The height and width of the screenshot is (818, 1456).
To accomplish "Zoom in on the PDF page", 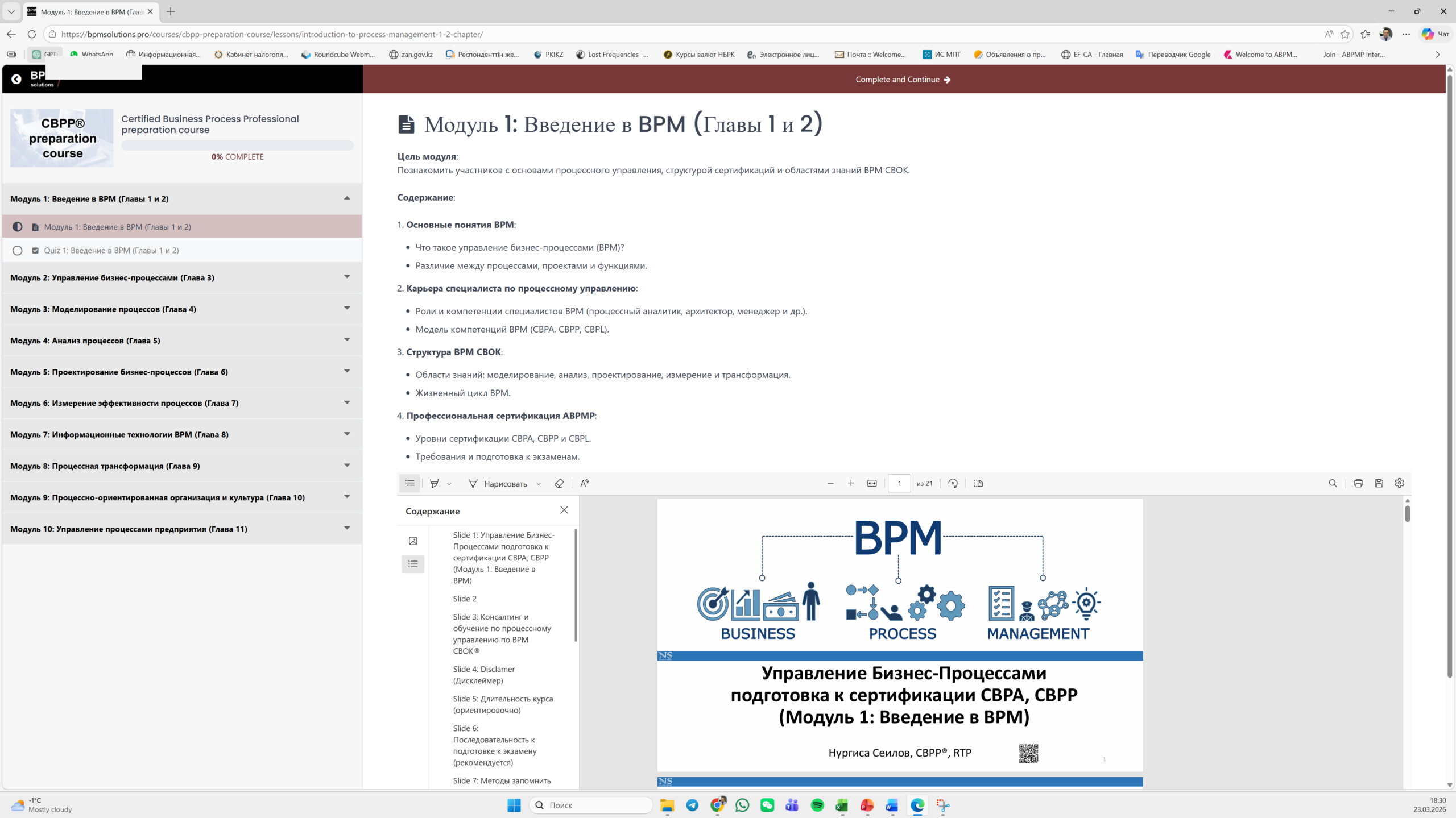I will pos(851,483).
